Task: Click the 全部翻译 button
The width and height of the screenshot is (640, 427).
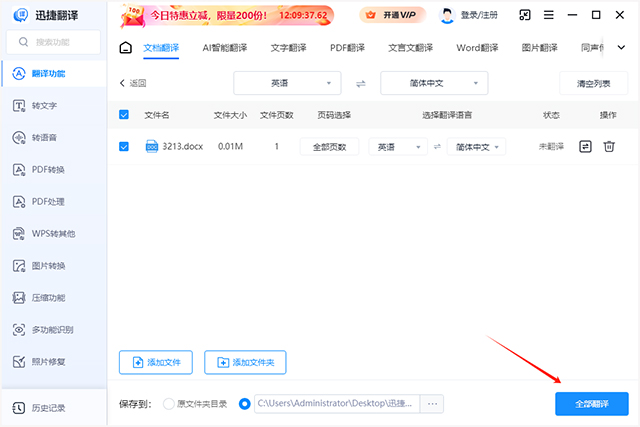Action: 592,404
